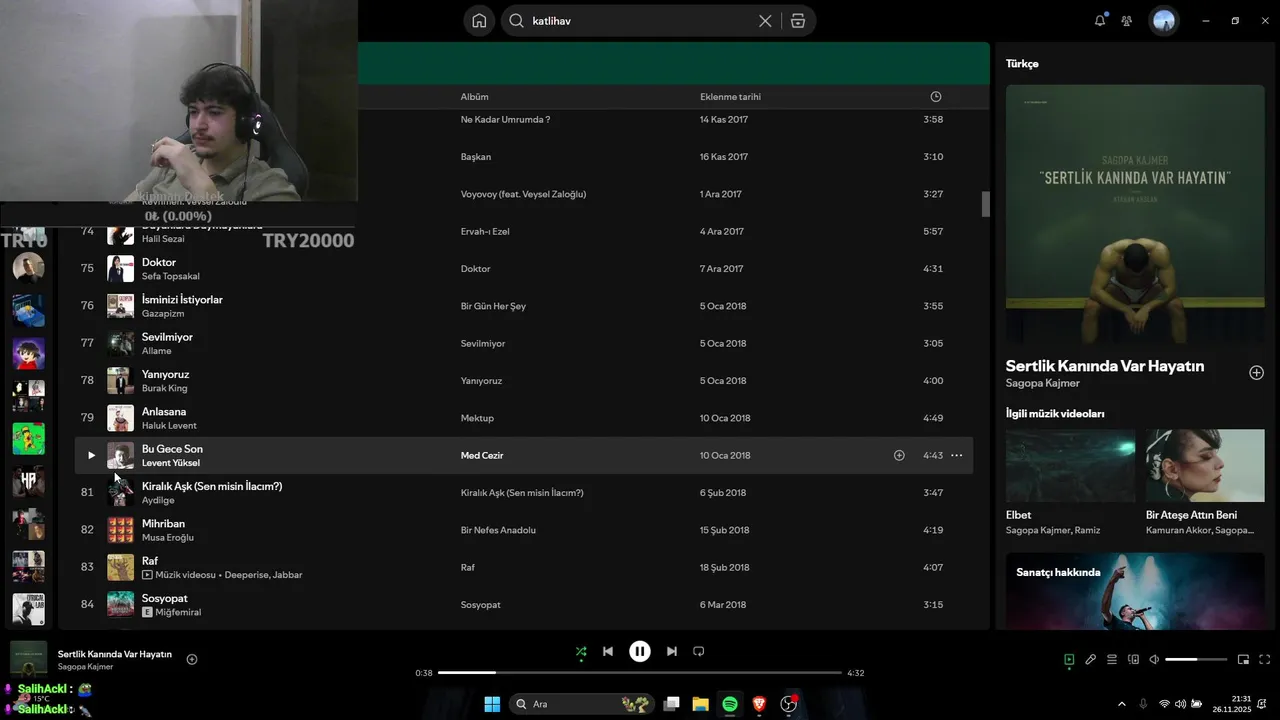Click the Türkçe heading in right panel

pos(1022,63)
